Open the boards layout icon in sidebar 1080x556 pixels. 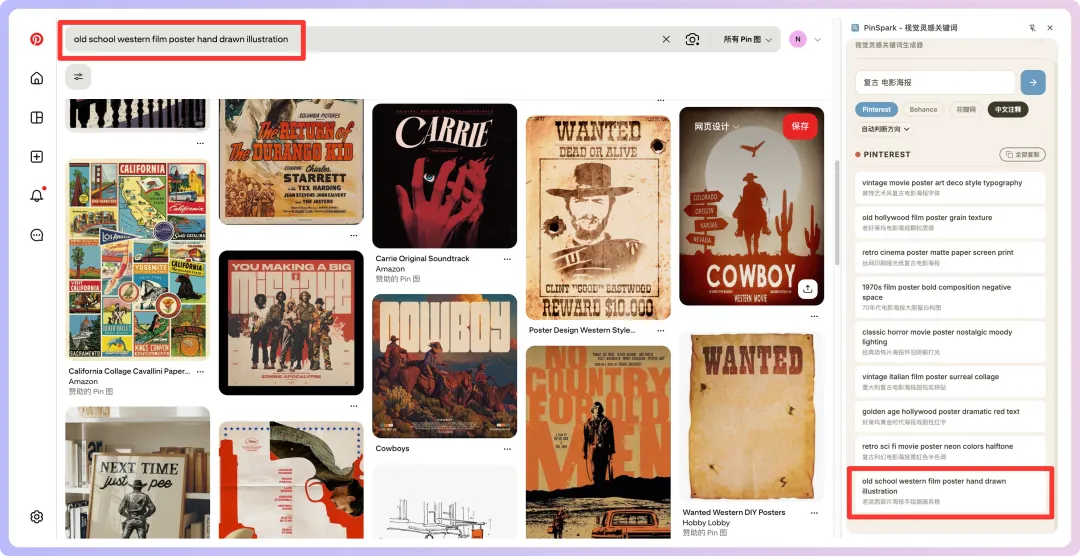pos(37,118)
